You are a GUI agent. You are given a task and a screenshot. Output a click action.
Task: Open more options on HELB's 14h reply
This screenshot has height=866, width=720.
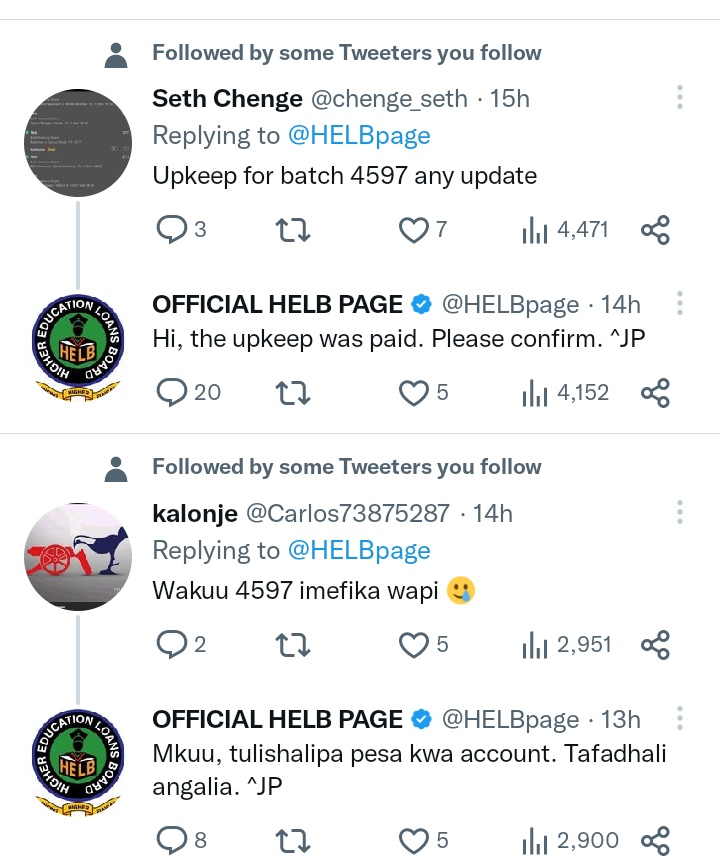[680, 303]
